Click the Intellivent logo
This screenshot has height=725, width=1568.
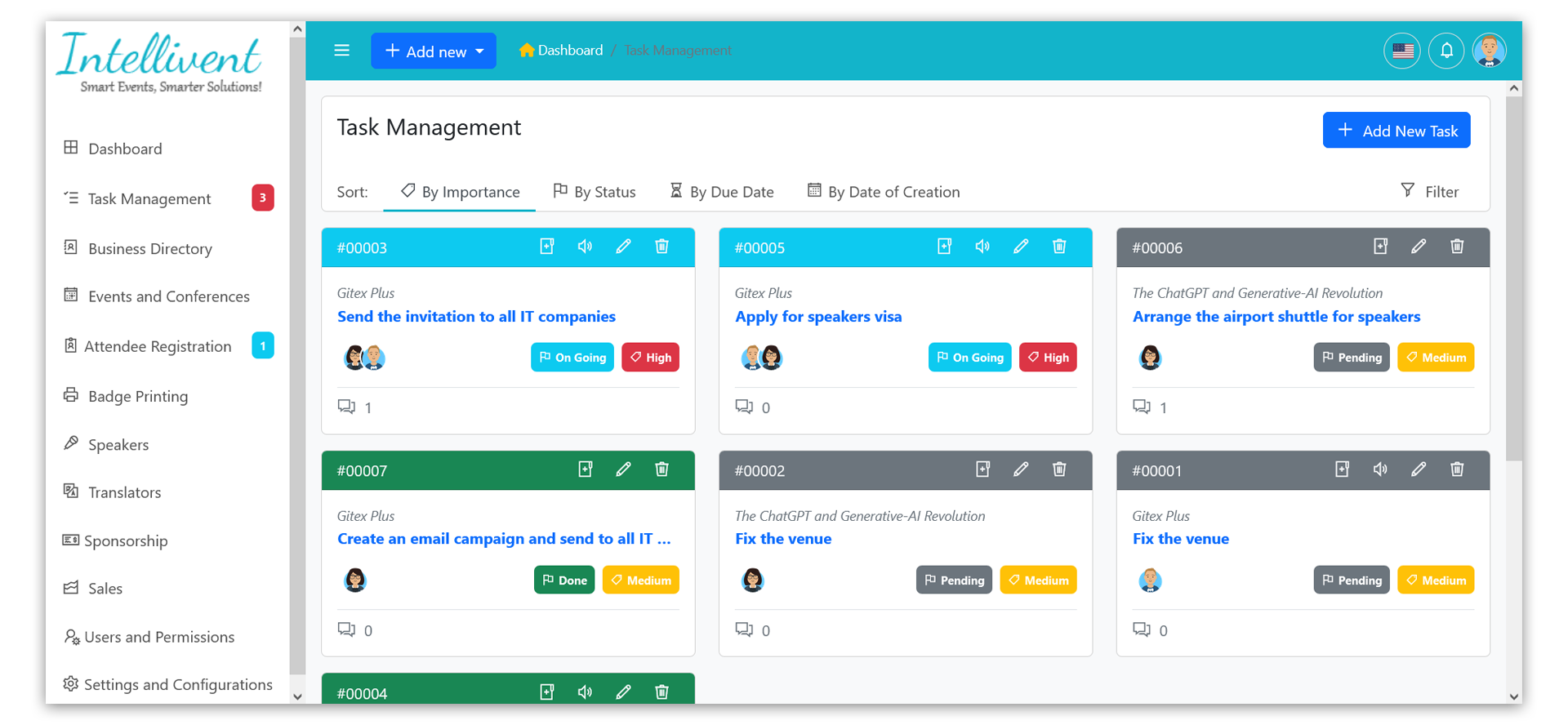[161, 62]
